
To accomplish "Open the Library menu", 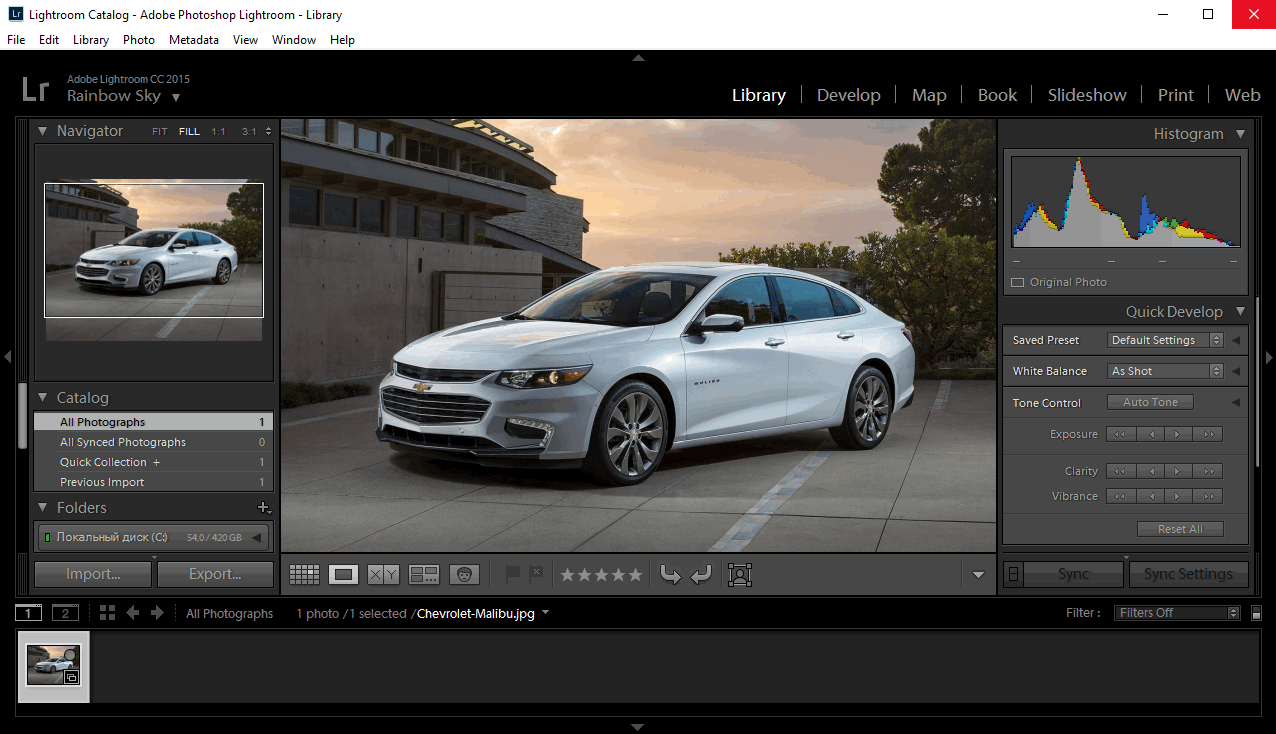I will [x=91, y=40].
